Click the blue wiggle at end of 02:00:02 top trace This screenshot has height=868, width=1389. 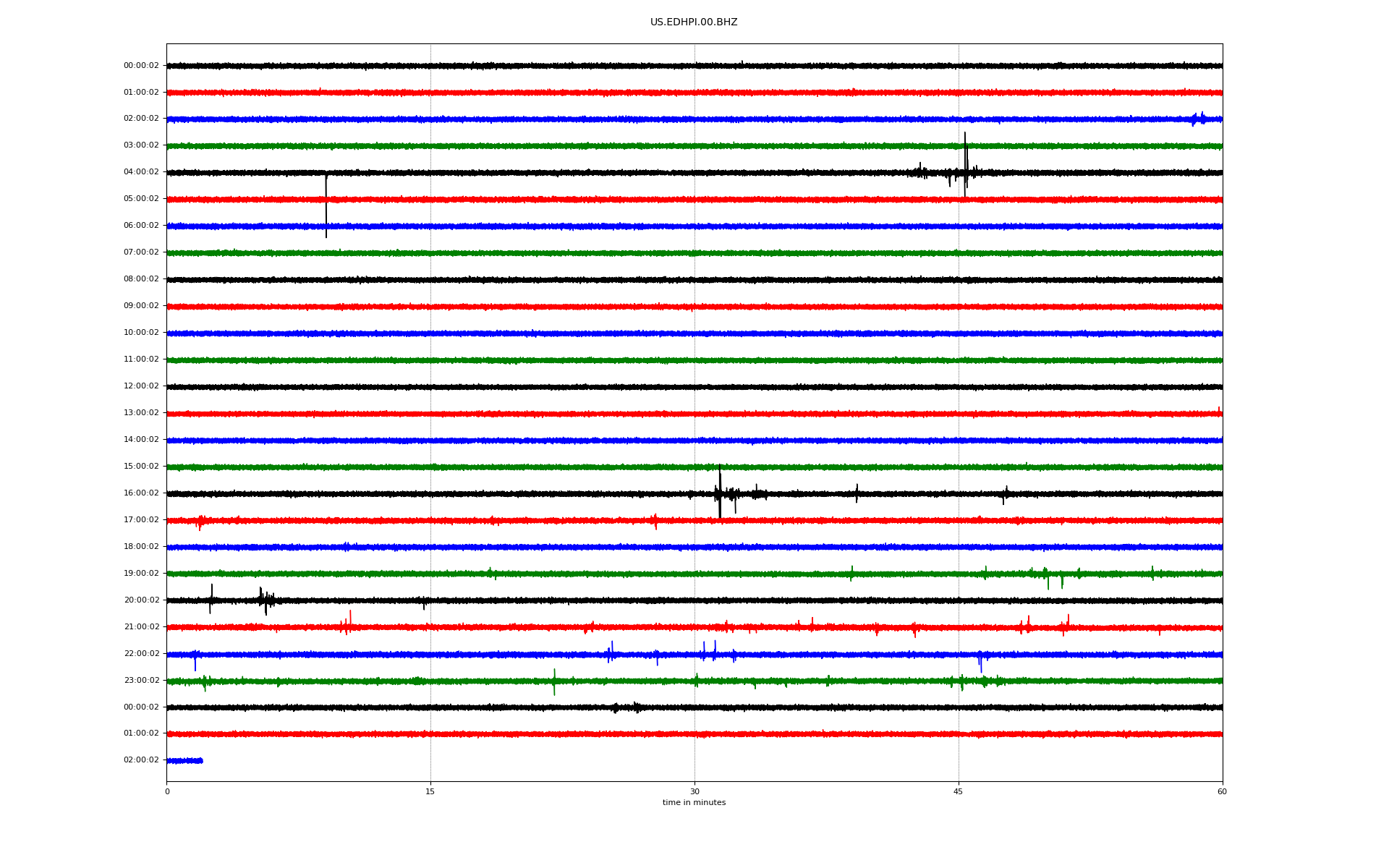(1198, 119)
